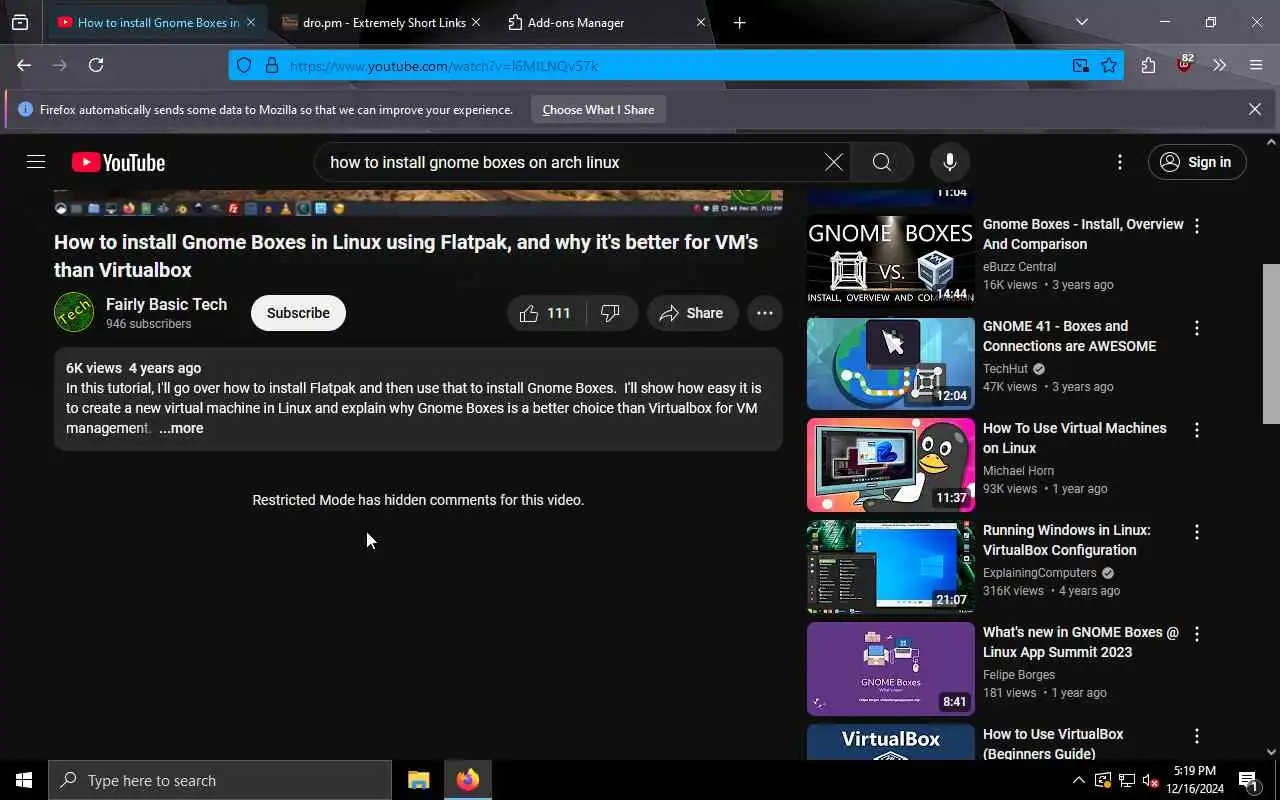1280x800 pixels.
Task: Open Windows Start menu
Action: point(24,780)
